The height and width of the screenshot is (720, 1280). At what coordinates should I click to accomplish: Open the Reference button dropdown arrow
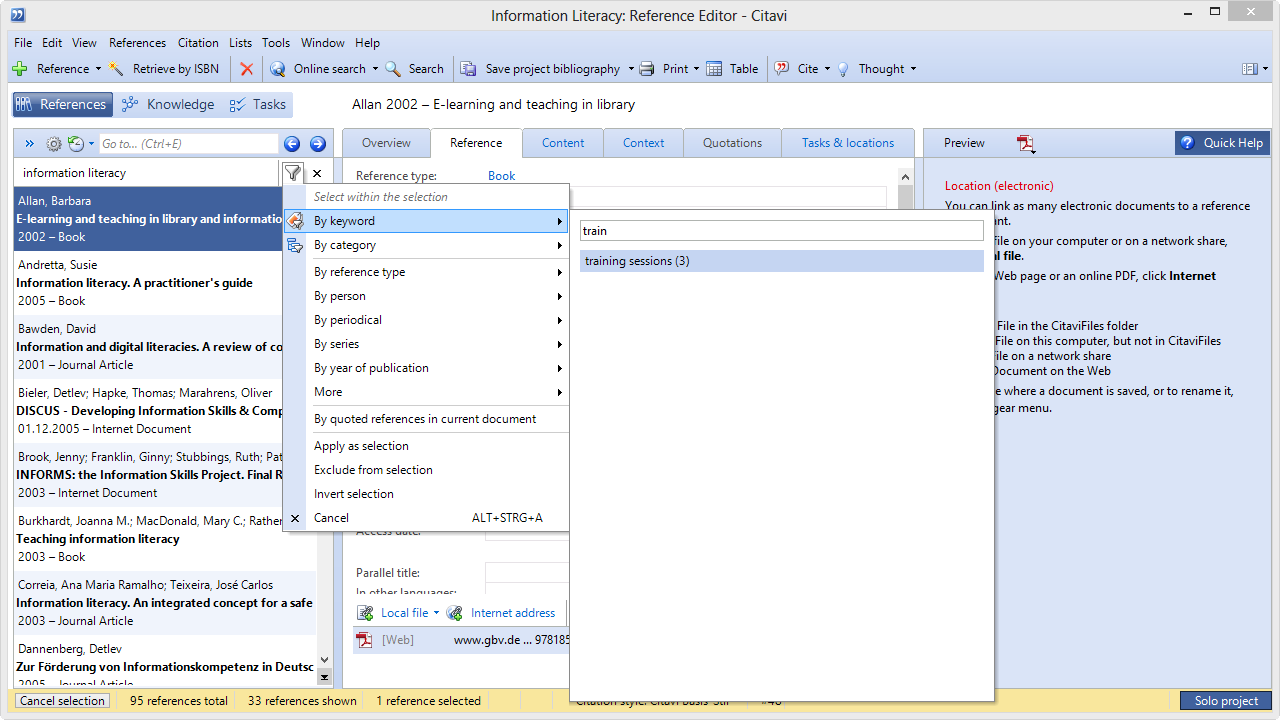tap(98, 69)
